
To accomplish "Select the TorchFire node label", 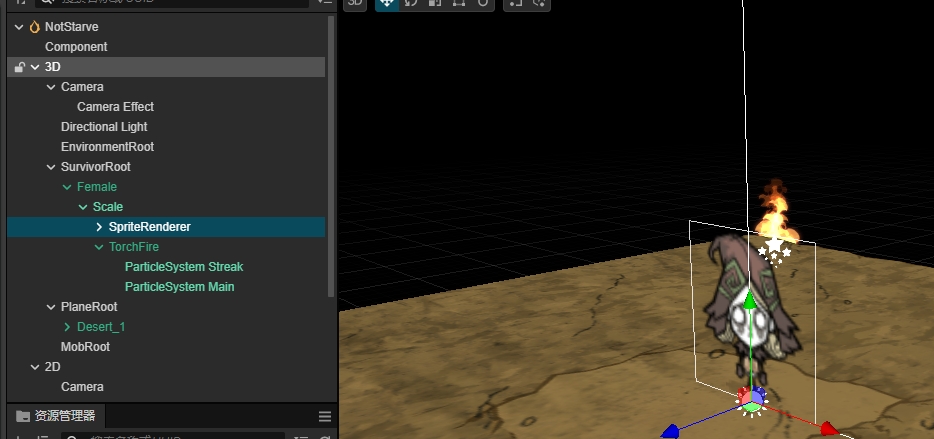I will pyautogui.click(x=134, y=247).
